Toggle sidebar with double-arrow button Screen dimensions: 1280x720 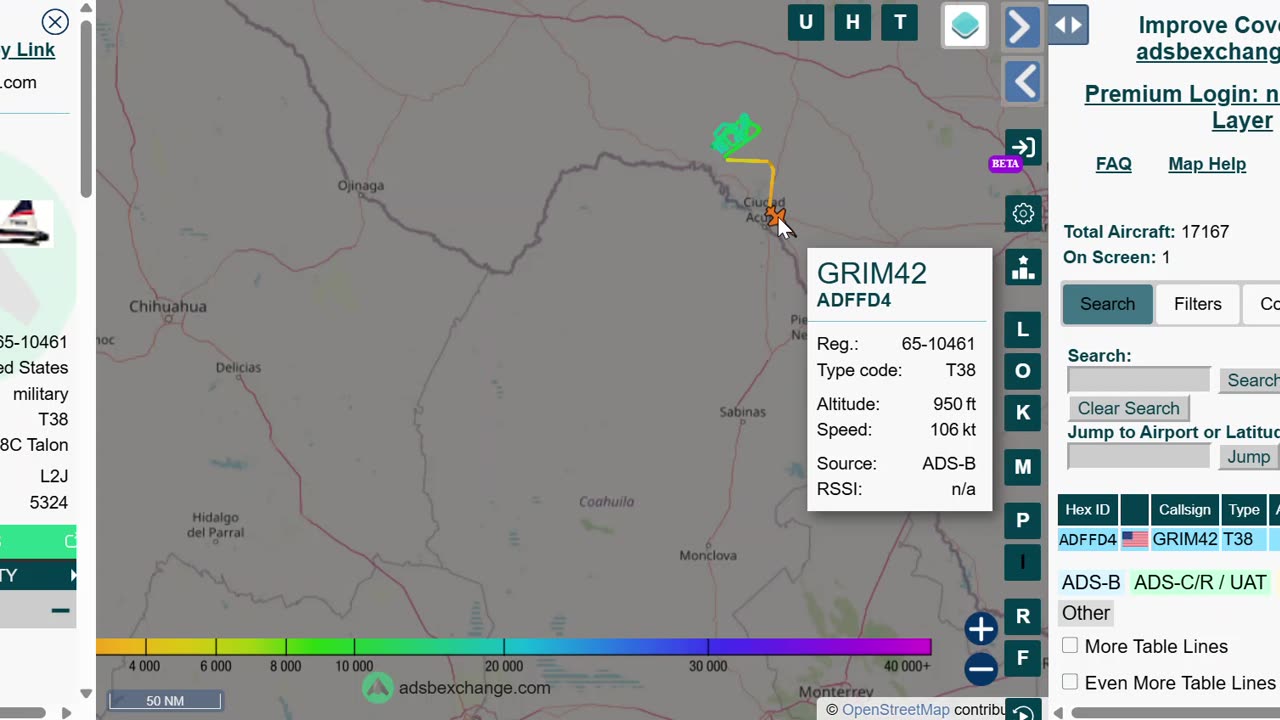click(1068, 25)
